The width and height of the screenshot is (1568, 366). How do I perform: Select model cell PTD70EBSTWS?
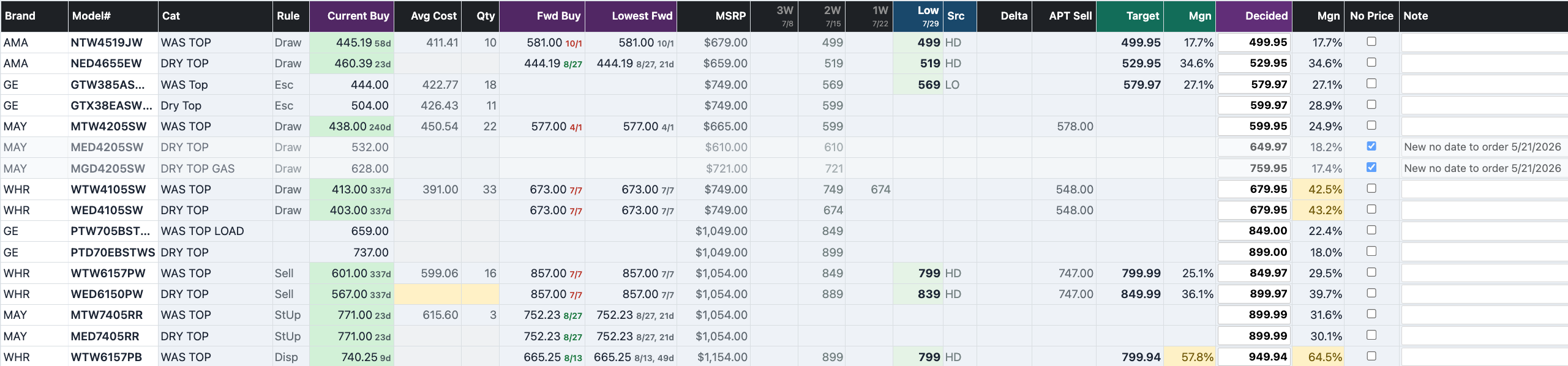tap(113, 252)
